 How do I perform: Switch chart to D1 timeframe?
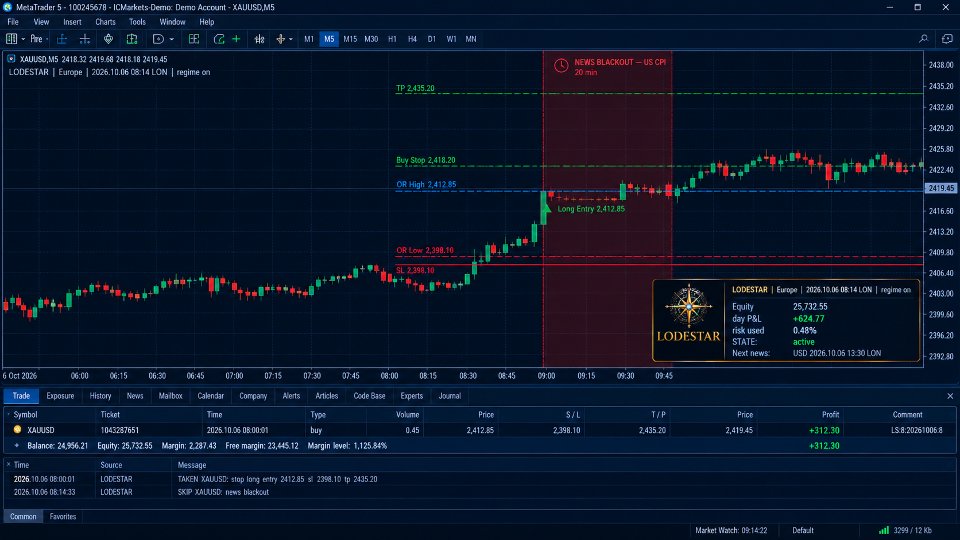432,39
